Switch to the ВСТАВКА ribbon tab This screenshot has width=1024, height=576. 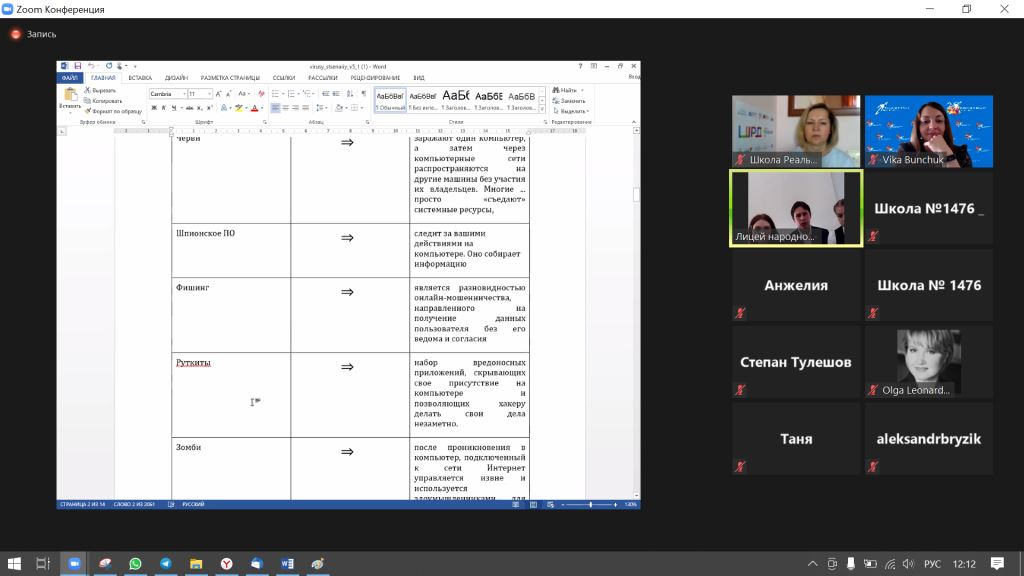coord(140,77)
